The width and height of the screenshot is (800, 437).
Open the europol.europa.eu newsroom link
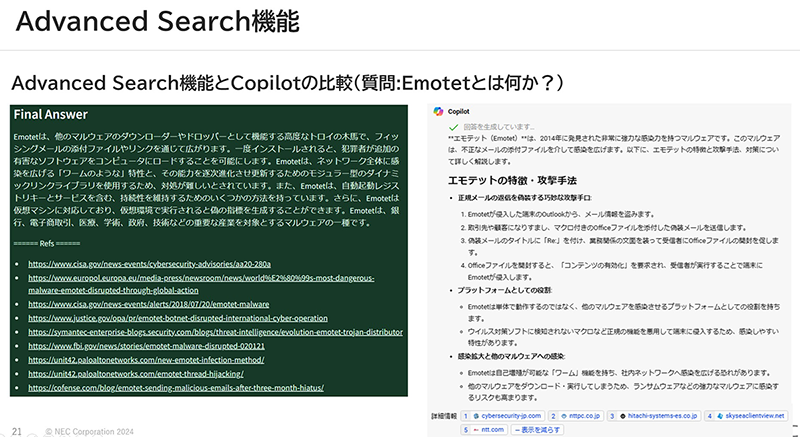click(201, 284)
